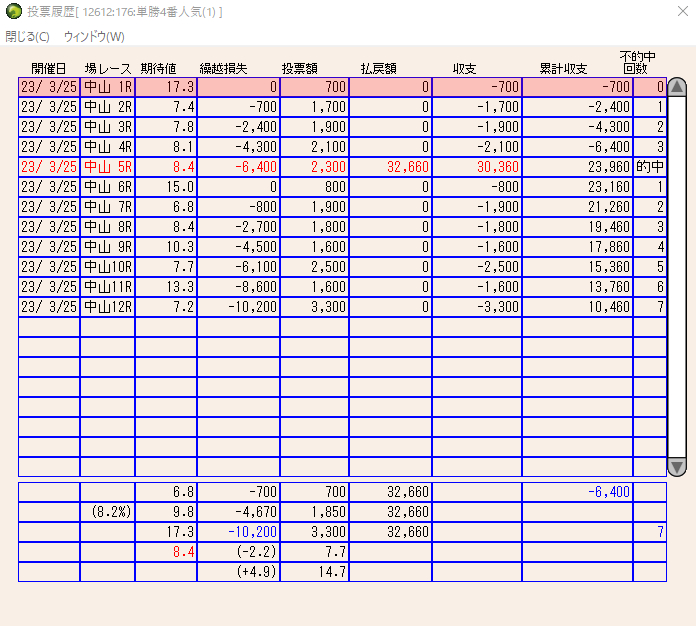Click the 6.8 minimum expected value summary
This screenshot has height=626, width=696.
click(x=166, y=492)
